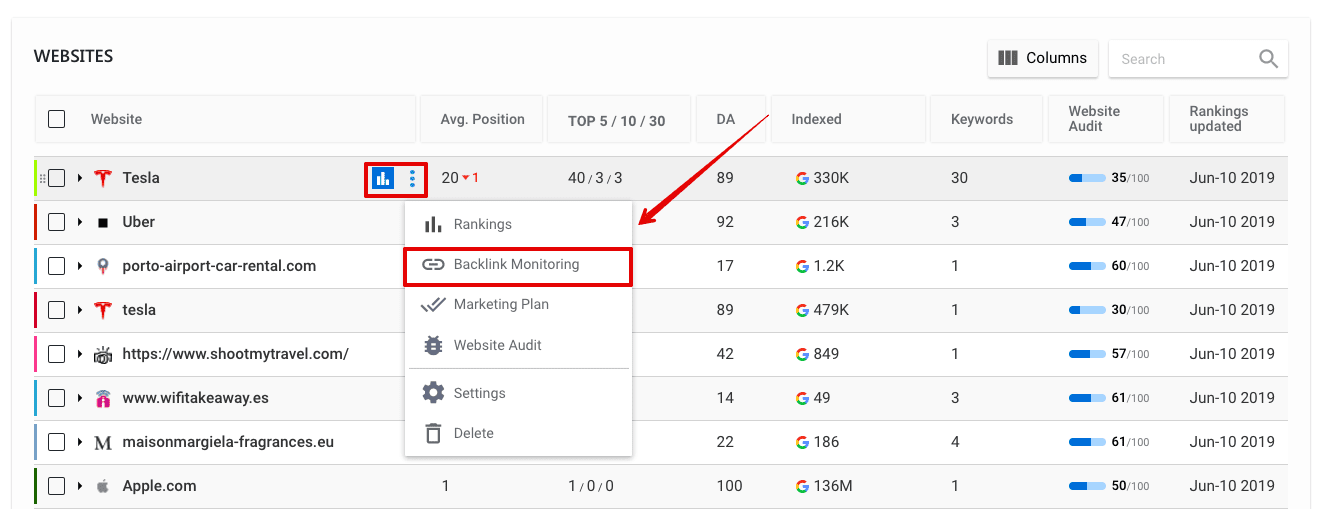
Task: Click Uber's 47/100 audit progress bar
Action: [1087, 222]
